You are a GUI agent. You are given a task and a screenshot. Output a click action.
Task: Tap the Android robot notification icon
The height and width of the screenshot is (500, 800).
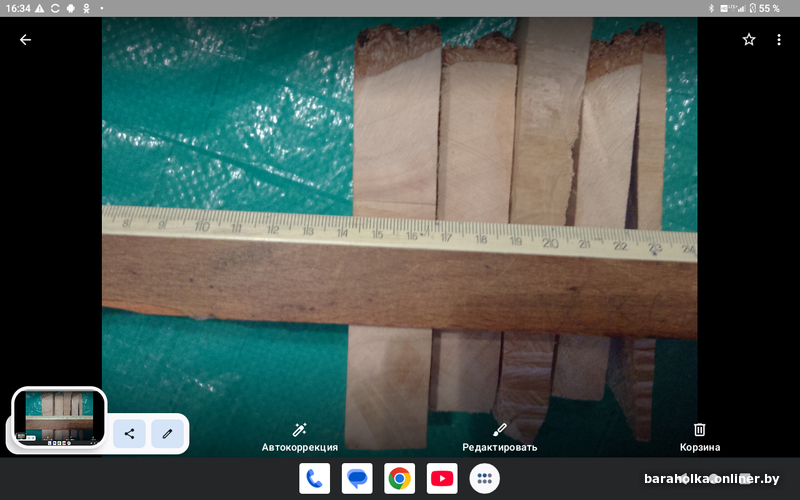click(x=70, y=8)
